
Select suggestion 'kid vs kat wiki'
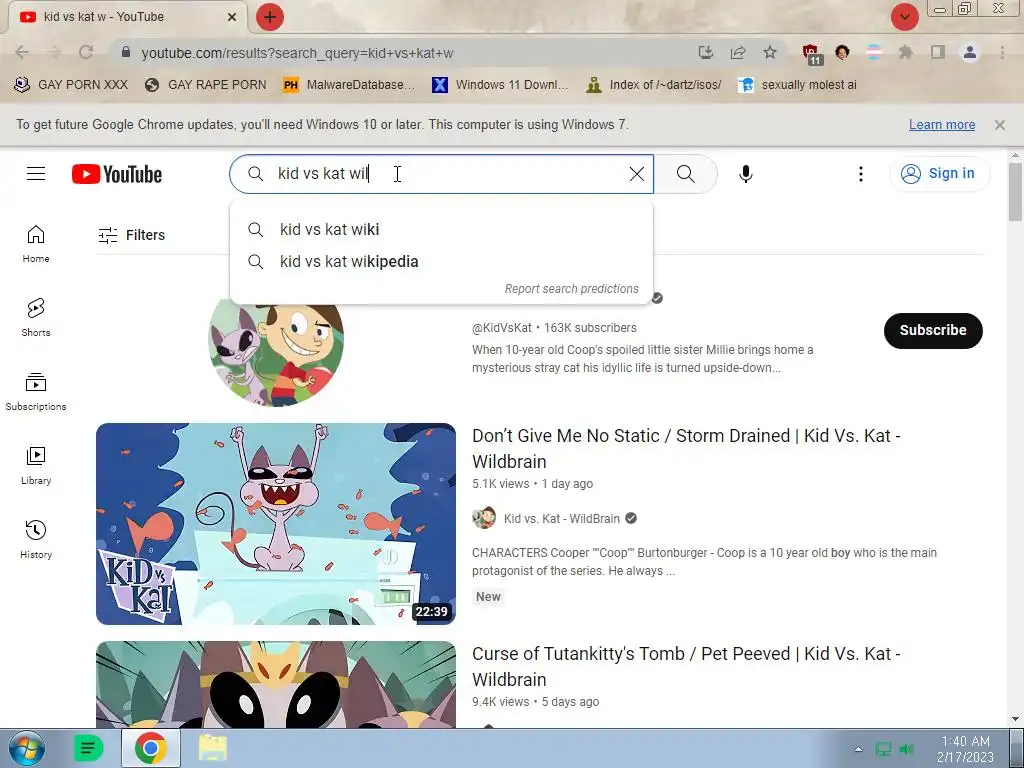(x=441, y=229)
